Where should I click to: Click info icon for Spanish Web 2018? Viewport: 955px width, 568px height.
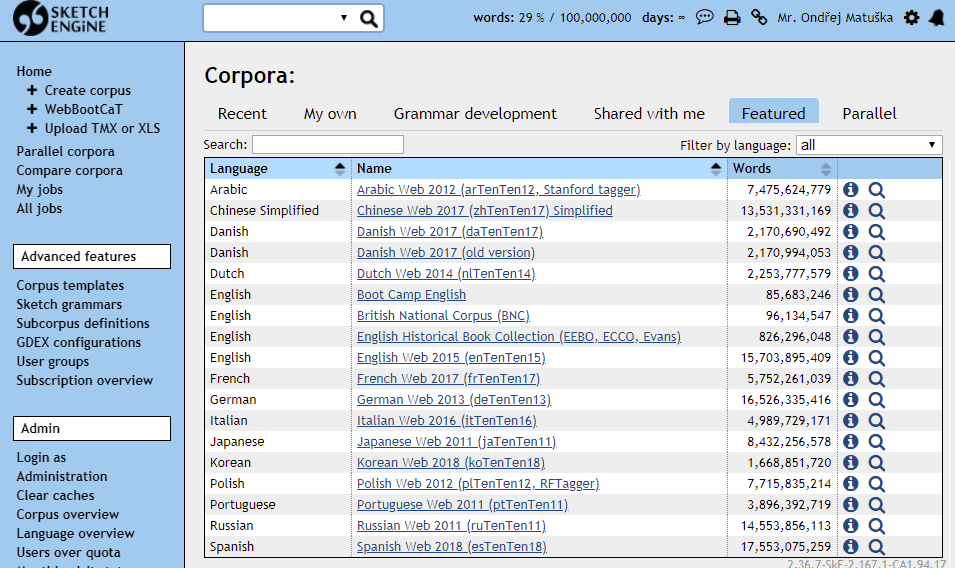click(851, 547)
